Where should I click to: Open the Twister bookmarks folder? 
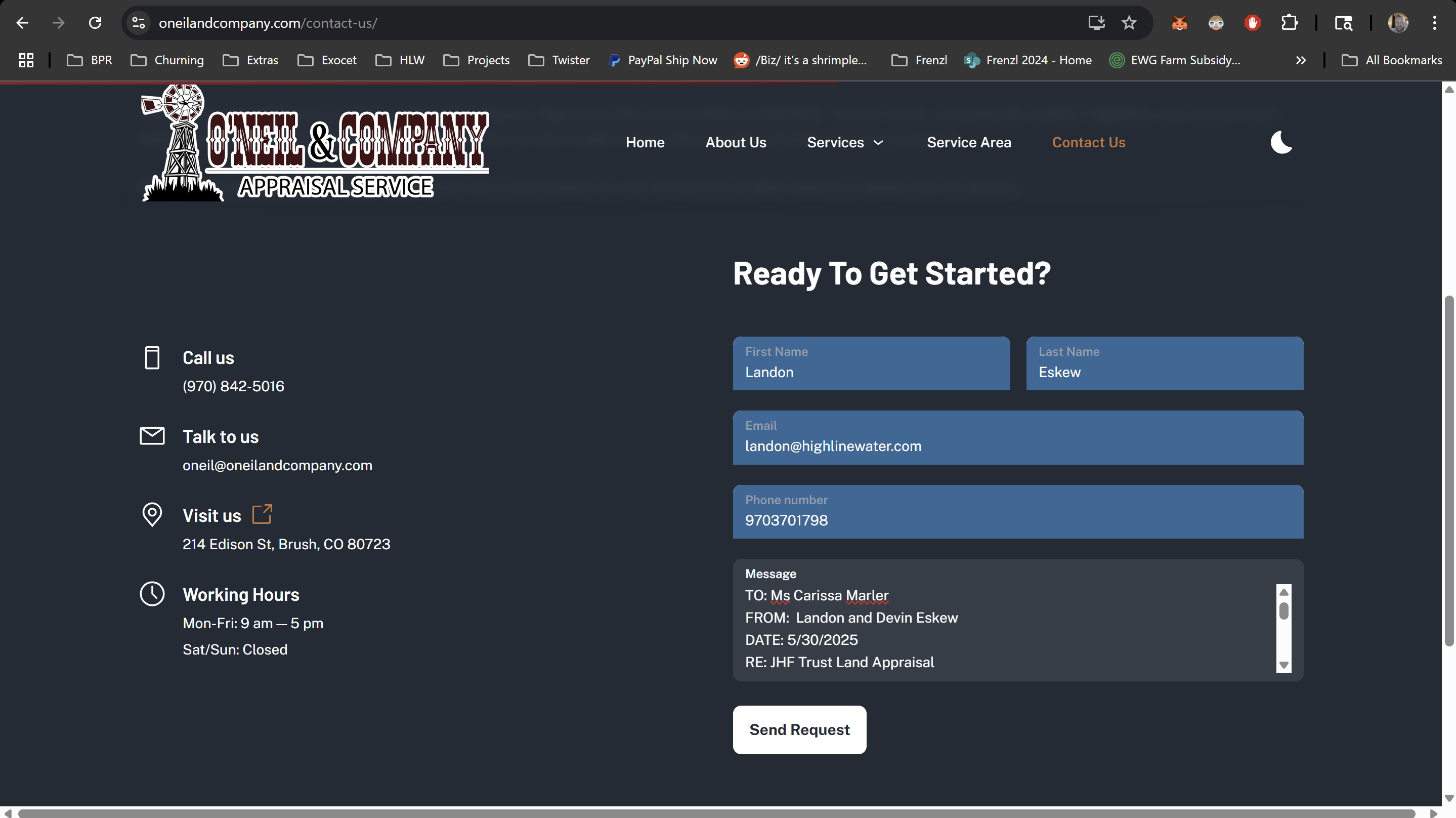(559, 60)
